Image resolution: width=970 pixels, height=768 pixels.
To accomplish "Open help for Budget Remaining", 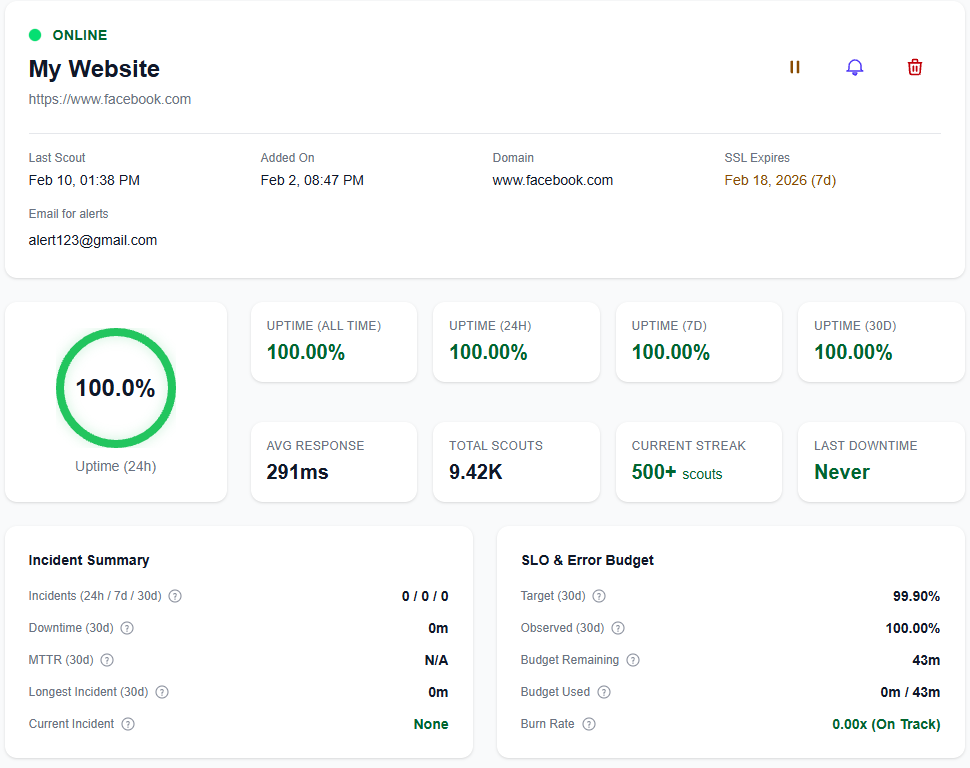I will tap(632, 660).
